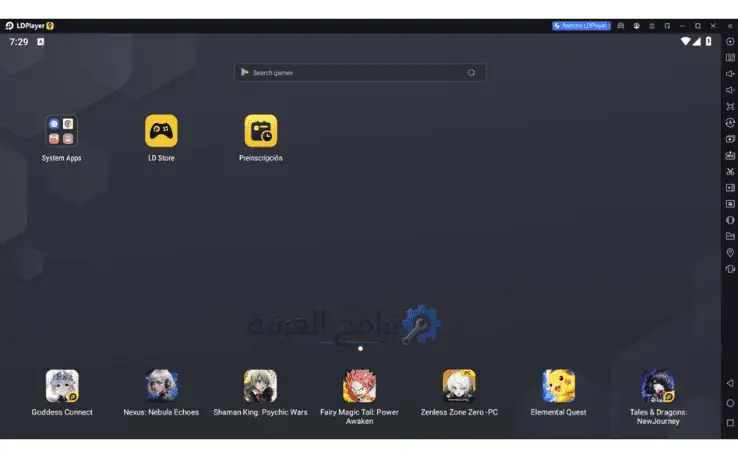Click the icon right of Remote LDPlayer

click(x=621, y=26)
